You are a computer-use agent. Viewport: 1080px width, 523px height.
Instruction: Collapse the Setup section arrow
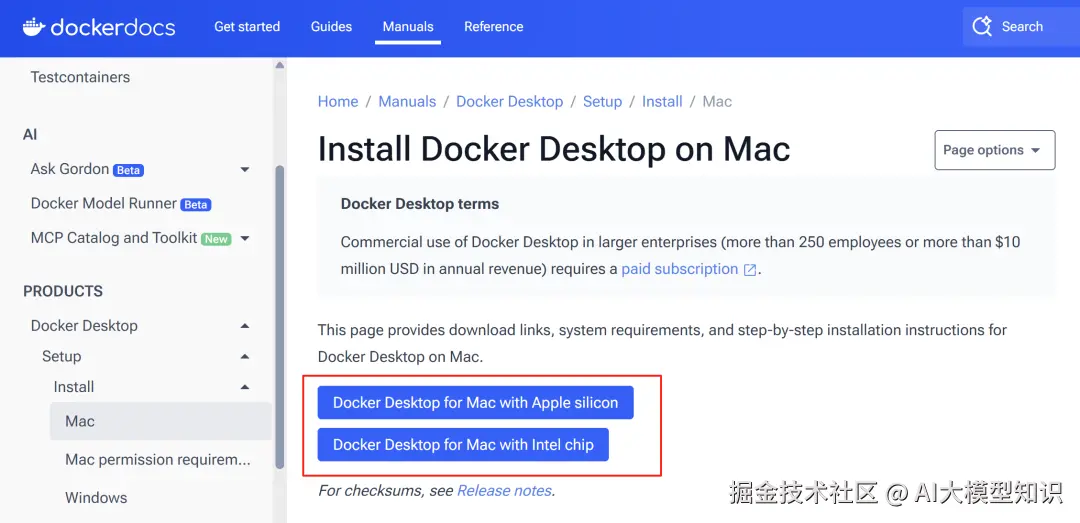[245, 356]
